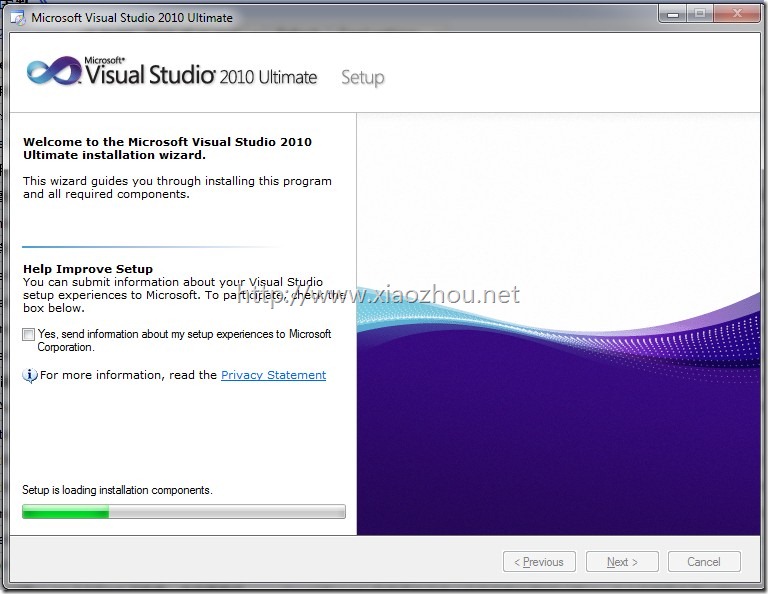Enable sending setup experiences to Microsoft
The width and height of the screenshot is (768, 594).
click(28, 334)
